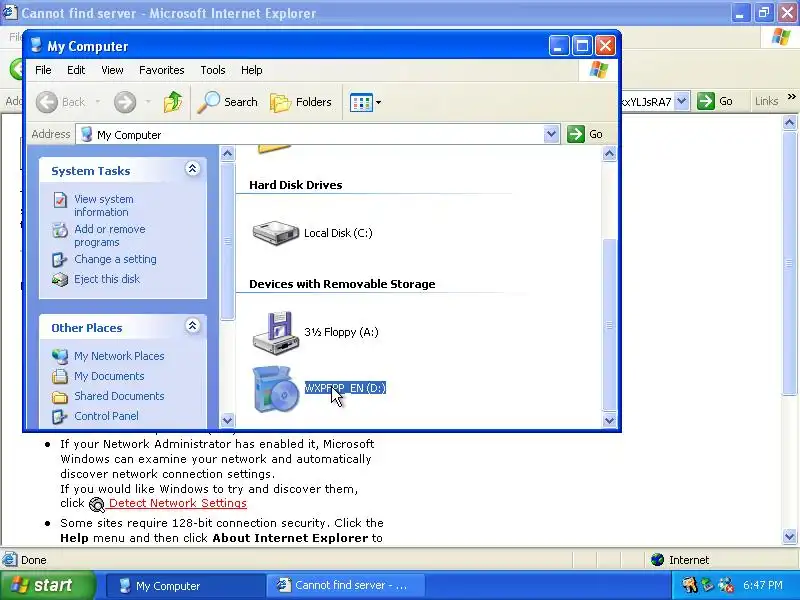
Task: Open Control Panel in Other Places
Action: pos(106,416)
